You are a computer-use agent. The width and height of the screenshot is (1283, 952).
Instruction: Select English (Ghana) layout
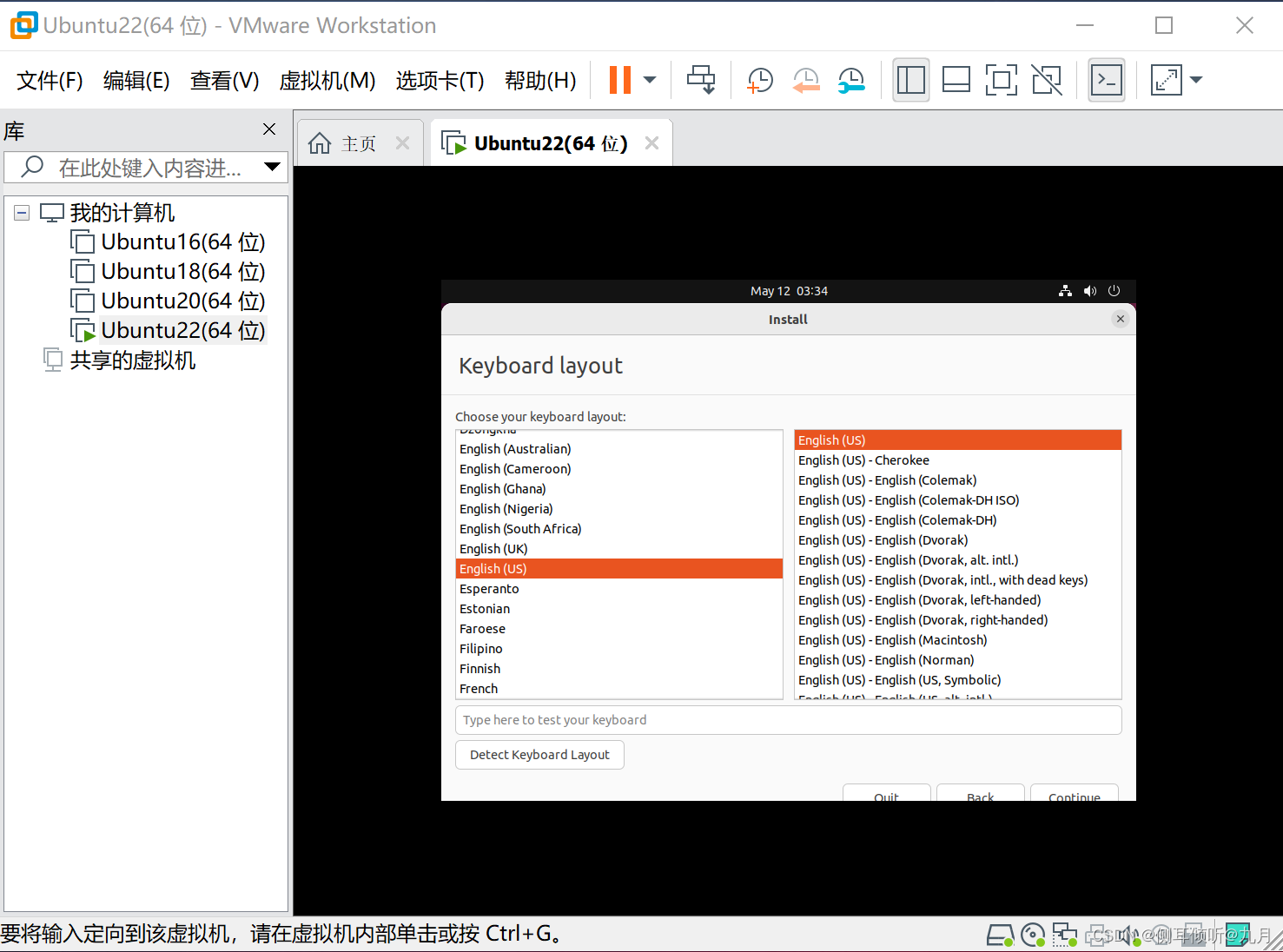(619, 489)
